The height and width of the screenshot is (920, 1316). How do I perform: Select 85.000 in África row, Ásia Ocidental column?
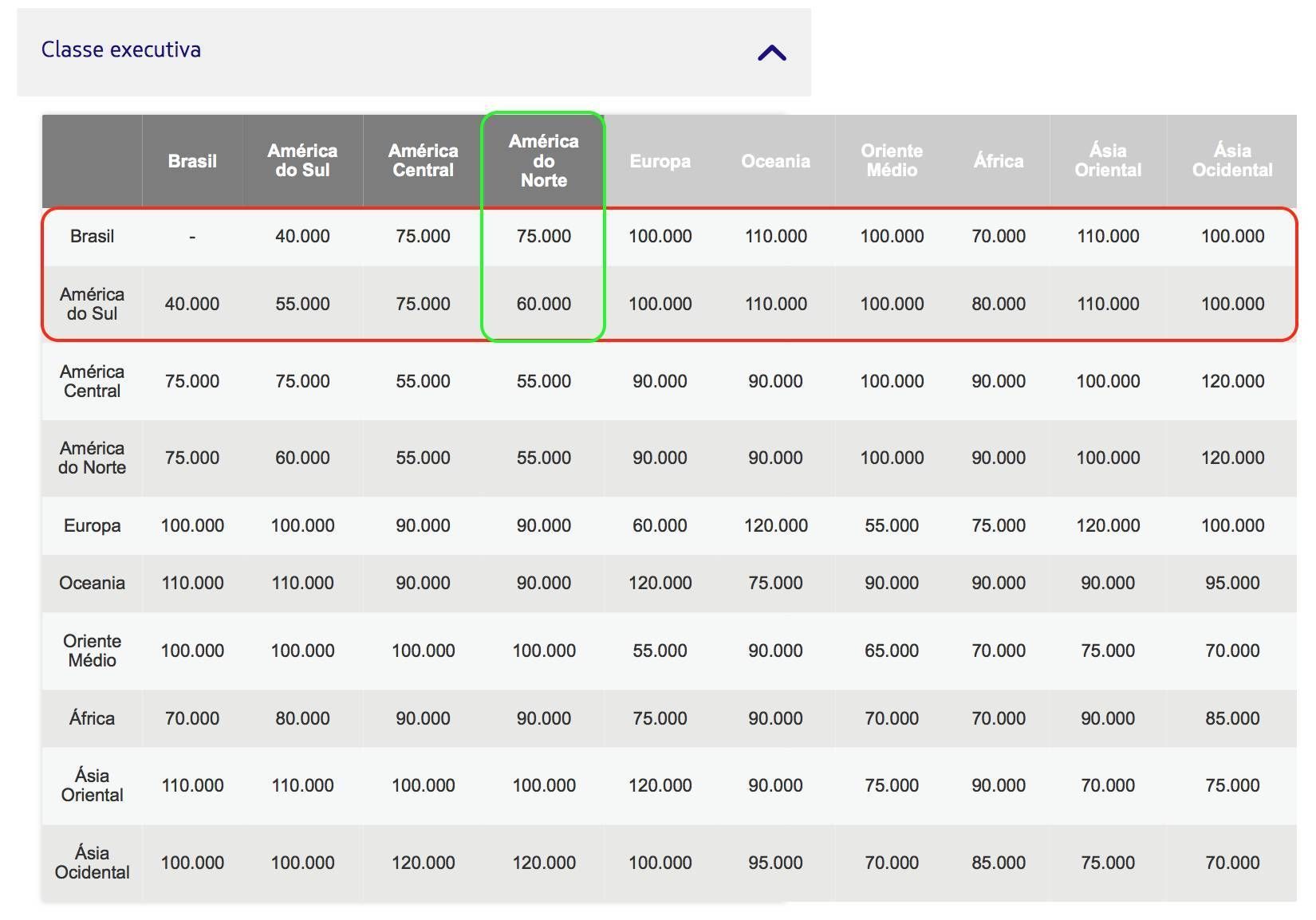(1232, 718)
